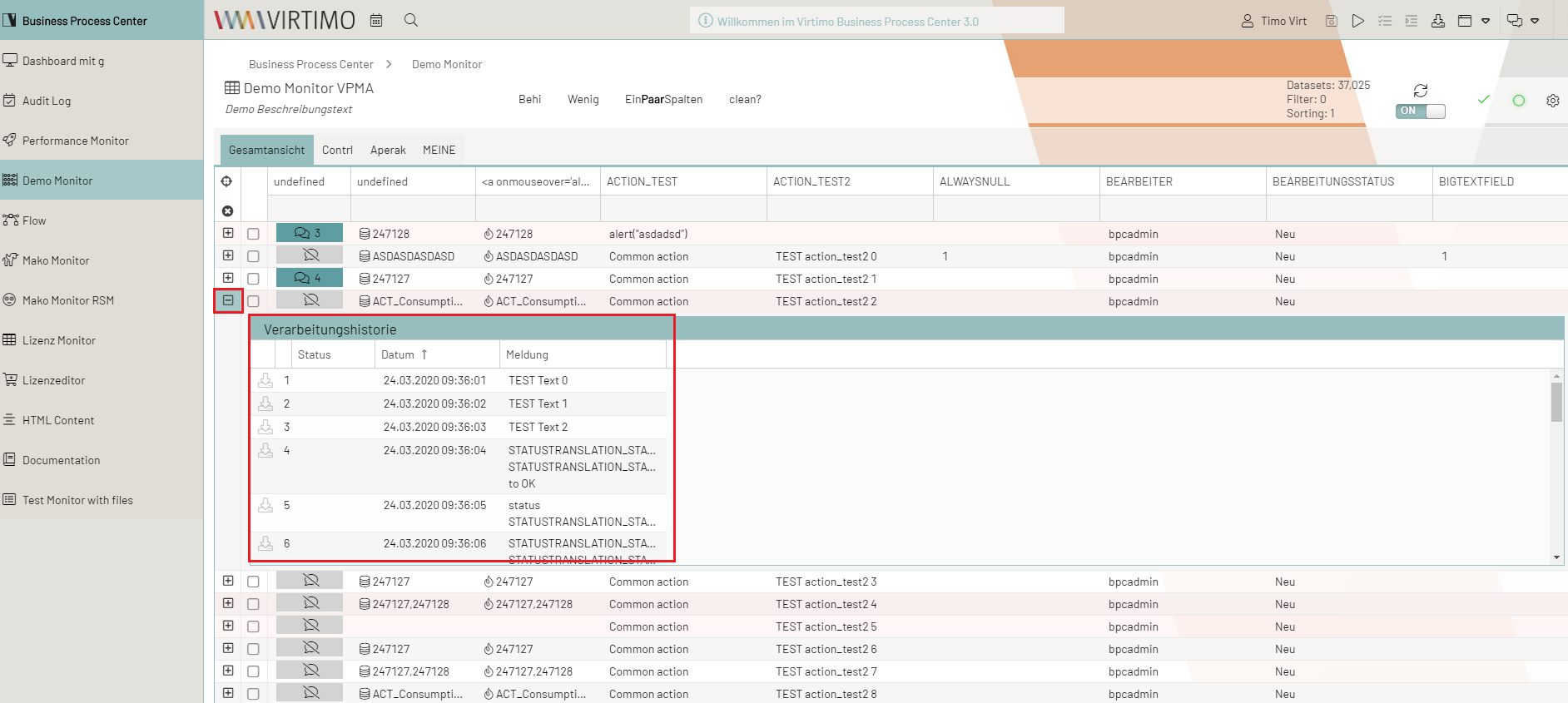Select the Contrl tab
Viewport: 1568px width, 703px height.
point(337,151)
